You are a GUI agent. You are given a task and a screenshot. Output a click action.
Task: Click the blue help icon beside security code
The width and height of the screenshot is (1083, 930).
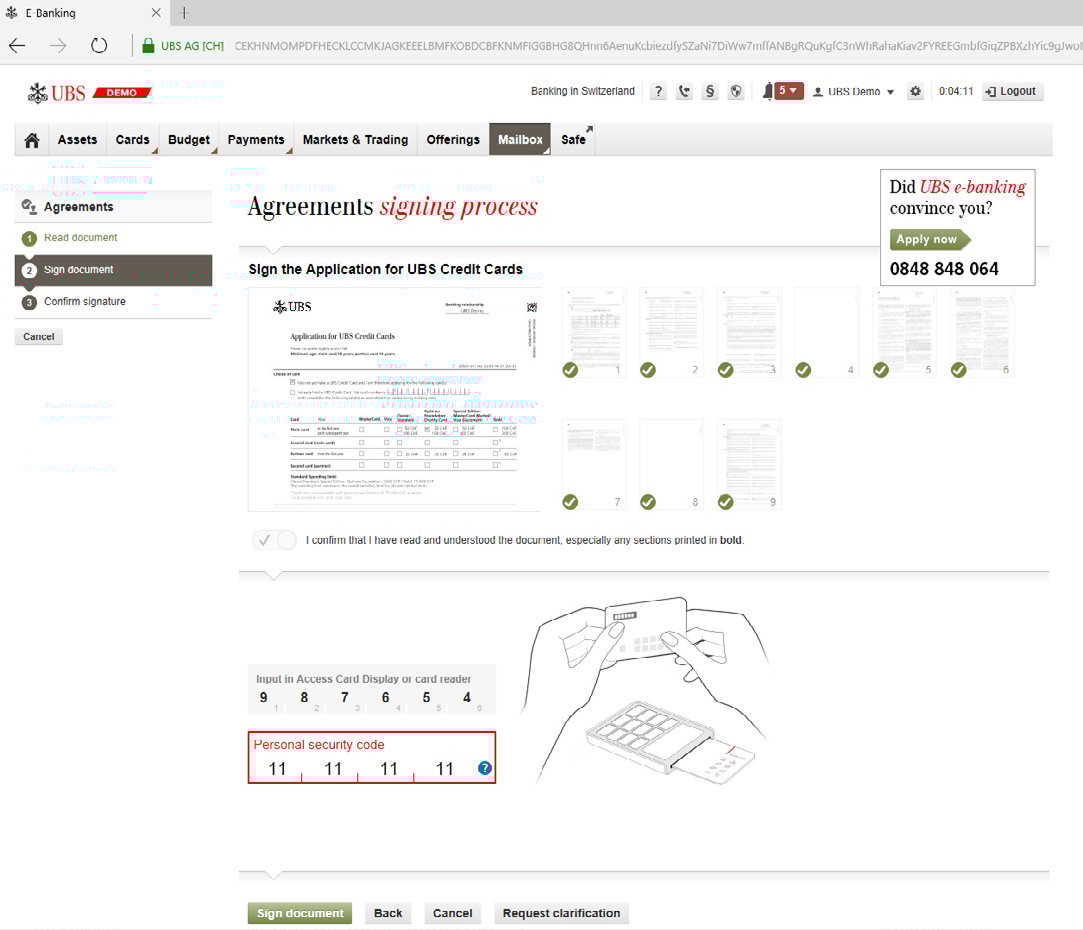pos(485,768)
